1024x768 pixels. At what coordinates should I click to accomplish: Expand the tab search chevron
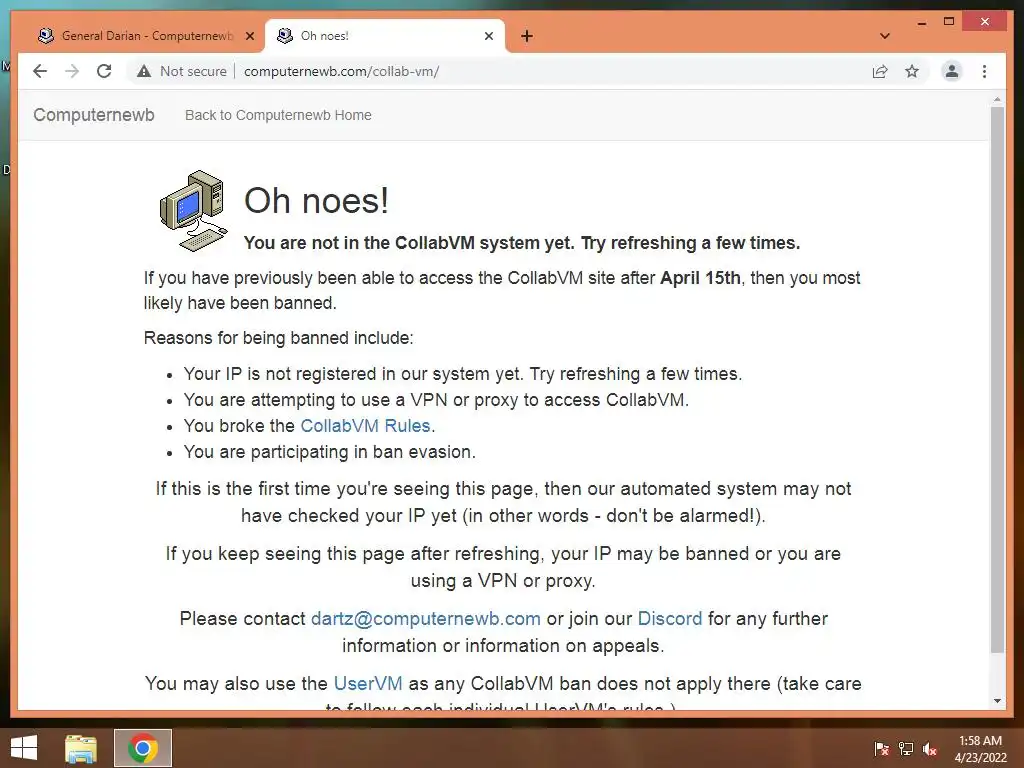point(885,36)
